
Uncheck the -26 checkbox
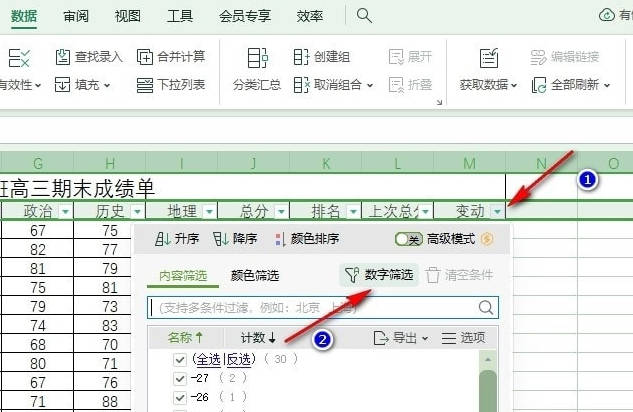(180, 397)
